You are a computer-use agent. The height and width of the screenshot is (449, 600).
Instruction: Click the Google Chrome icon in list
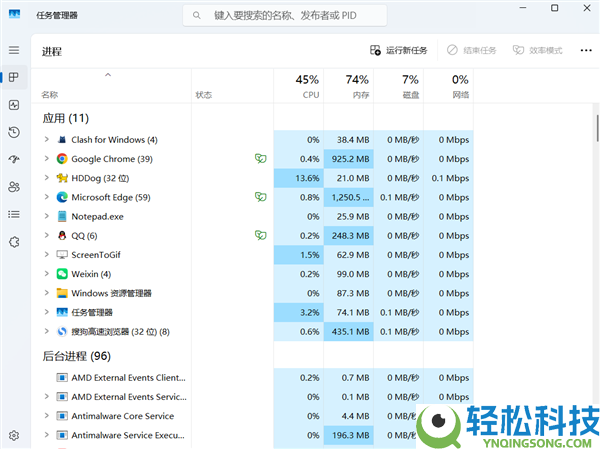click(62, 159)
